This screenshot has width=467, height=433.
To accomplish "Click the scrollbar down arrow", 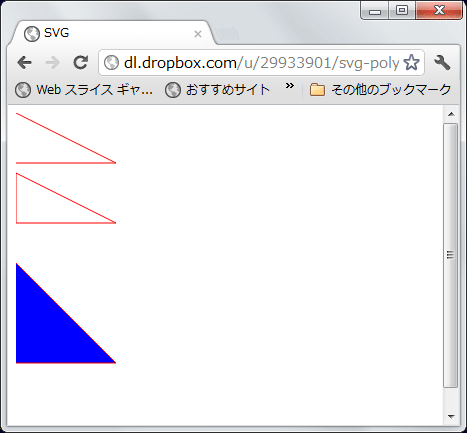I will [451, 416].
